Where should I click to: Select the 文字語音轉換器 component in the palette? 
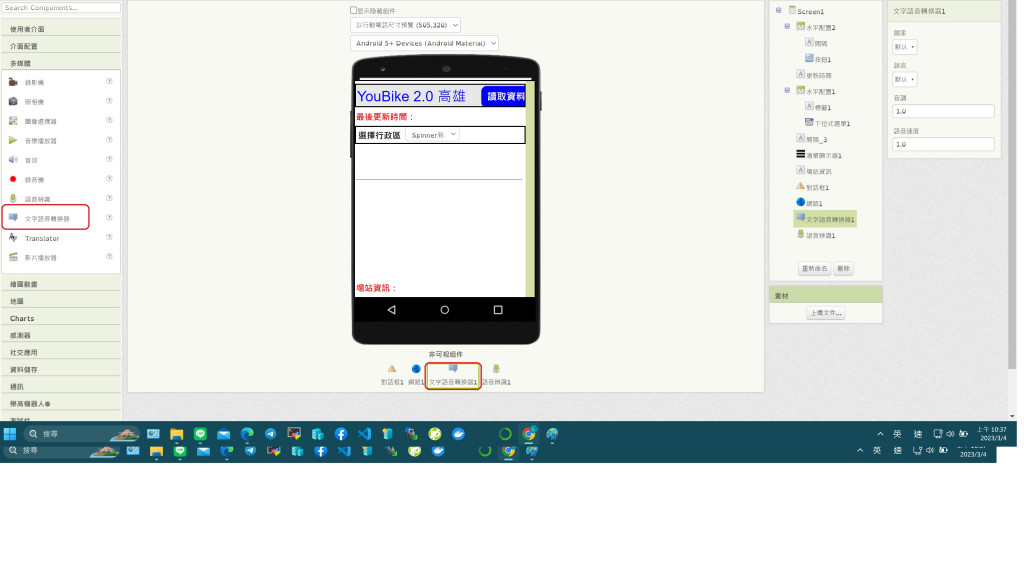[46, 219]
